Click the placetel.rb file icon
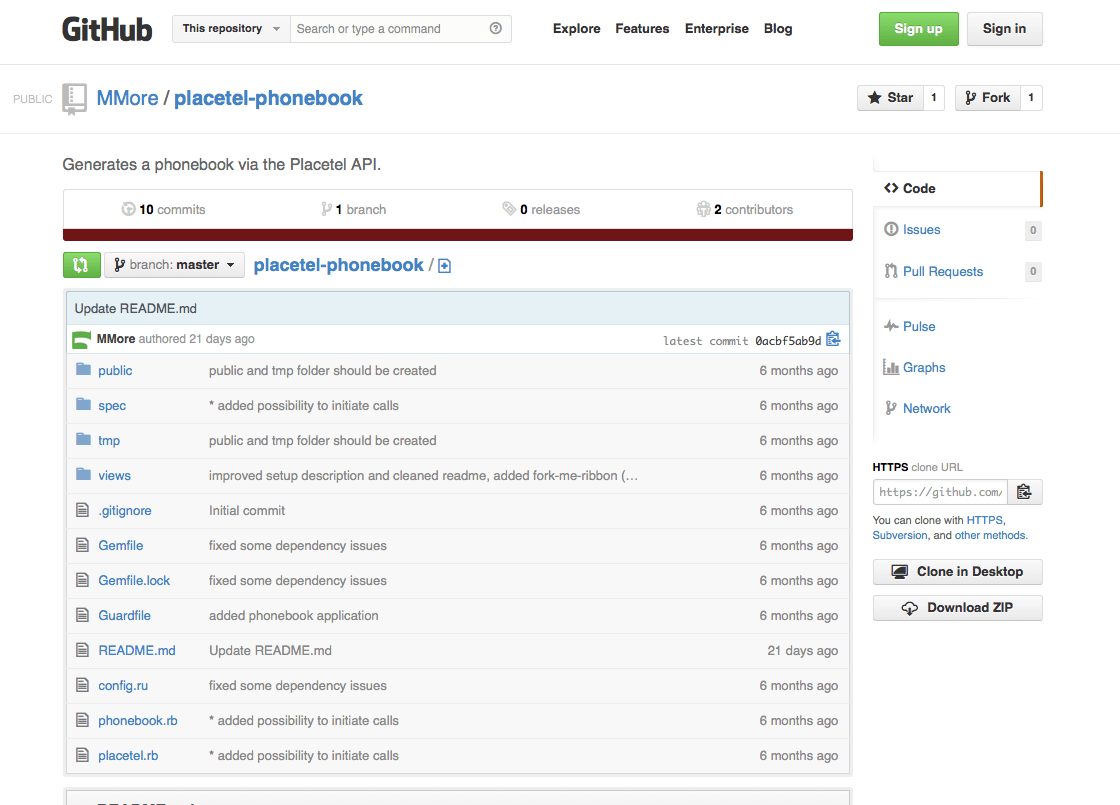Image resolution: width=1120 pixels, height=805 pixels. 83,755
